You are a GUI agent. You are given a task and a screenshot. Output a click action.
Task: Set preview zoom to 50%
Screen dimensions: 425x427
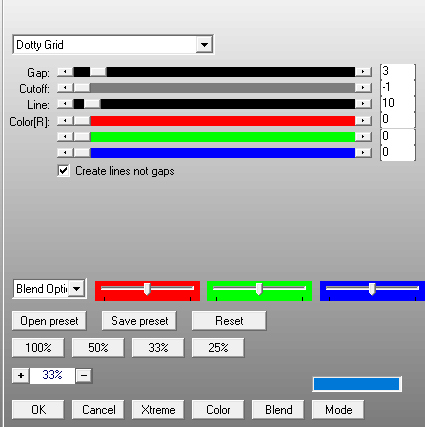pos(98,348)
